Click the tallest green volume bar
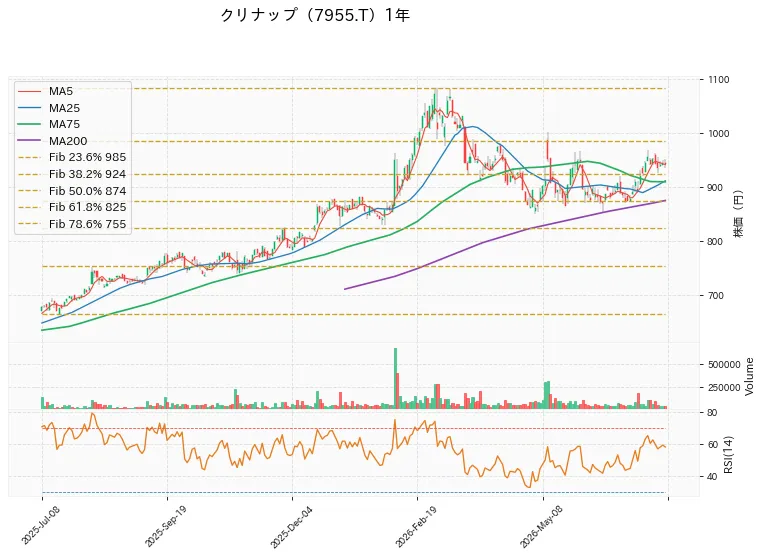The image size is (764, 558). [396, 378]
